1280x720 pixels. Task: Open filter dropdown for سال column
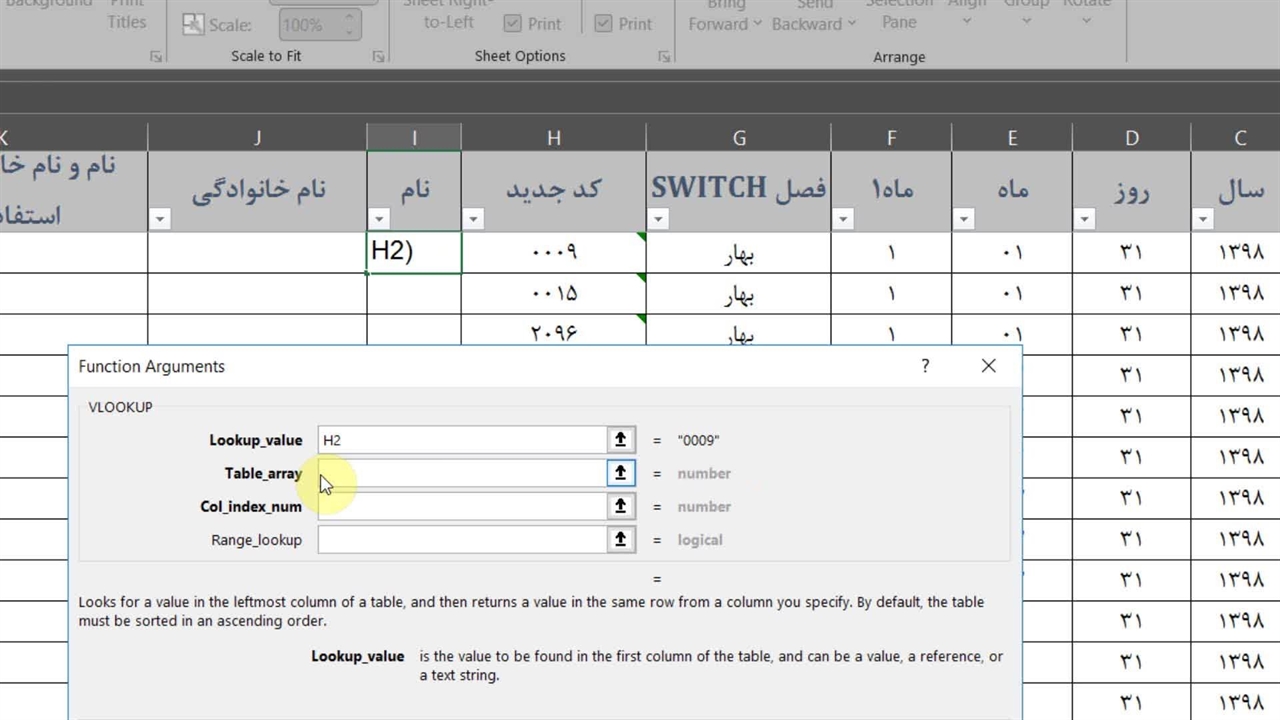pos(1203,219)
